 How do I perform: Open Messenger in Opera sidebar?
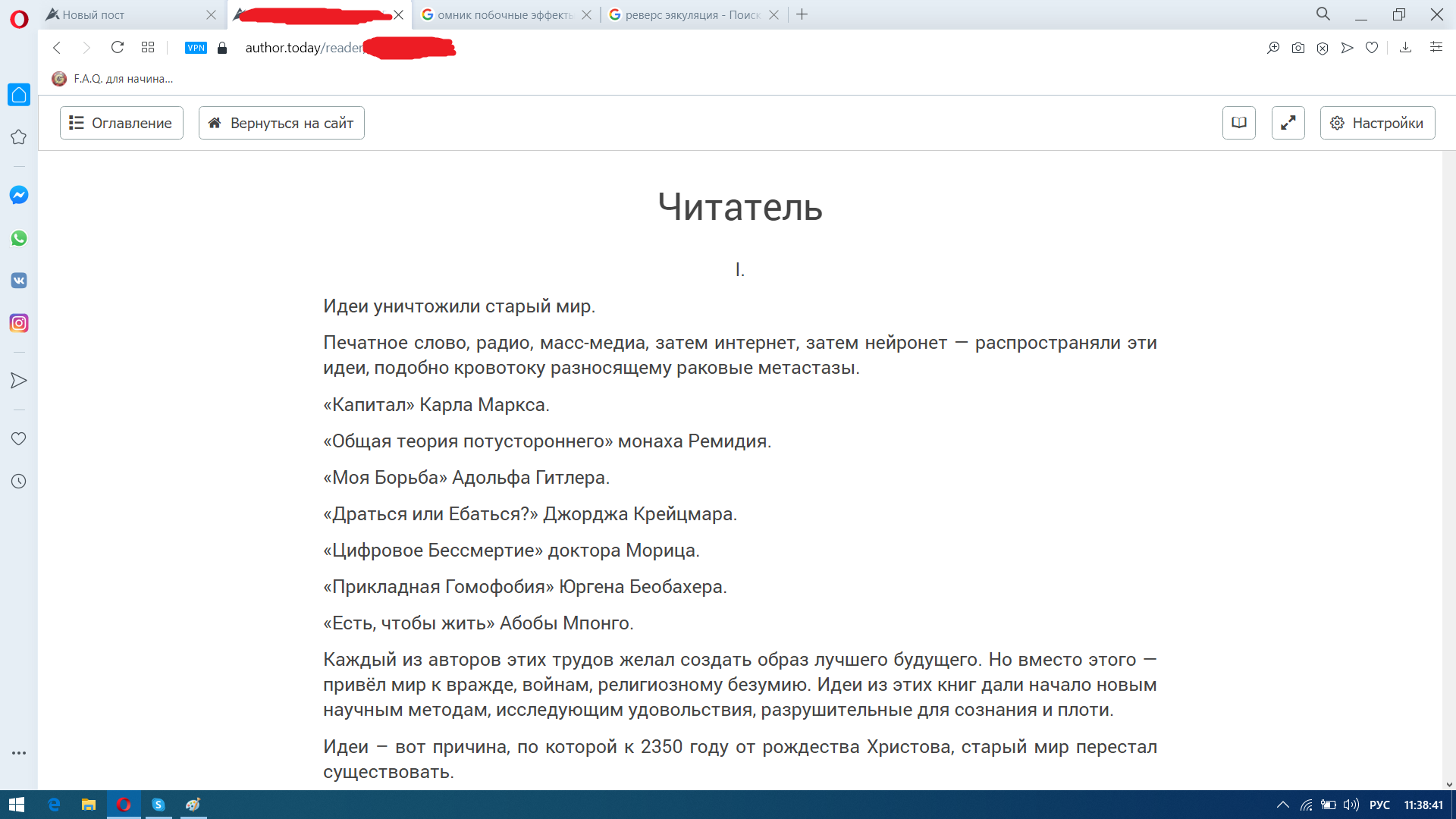[x=19, y=195]
